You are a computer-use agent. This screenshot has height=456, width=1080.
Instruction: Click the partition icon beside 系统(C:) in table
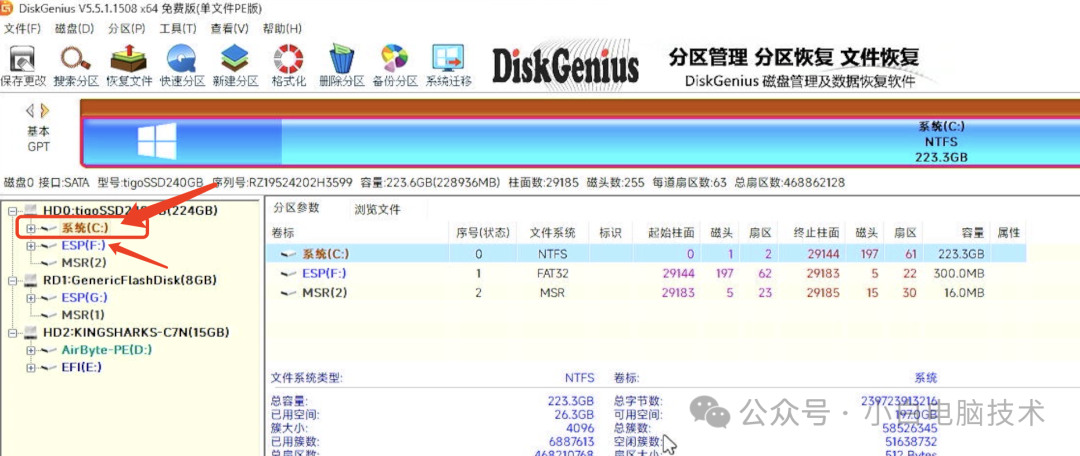(289, 254)
